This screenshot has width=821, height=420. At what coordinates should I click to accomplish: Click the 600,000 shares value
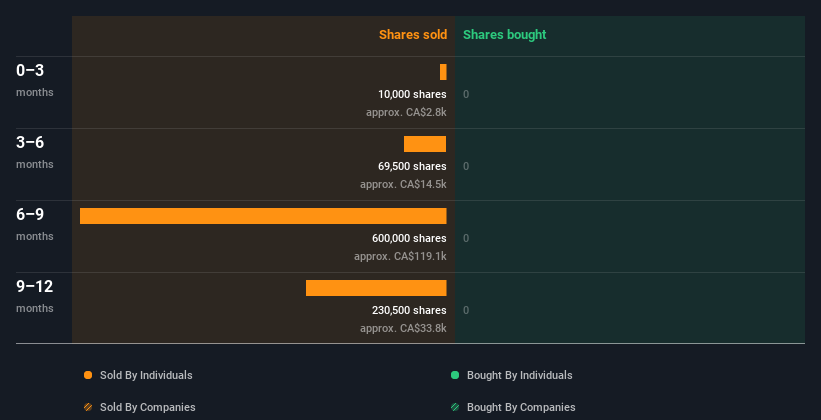click(409, 238)
